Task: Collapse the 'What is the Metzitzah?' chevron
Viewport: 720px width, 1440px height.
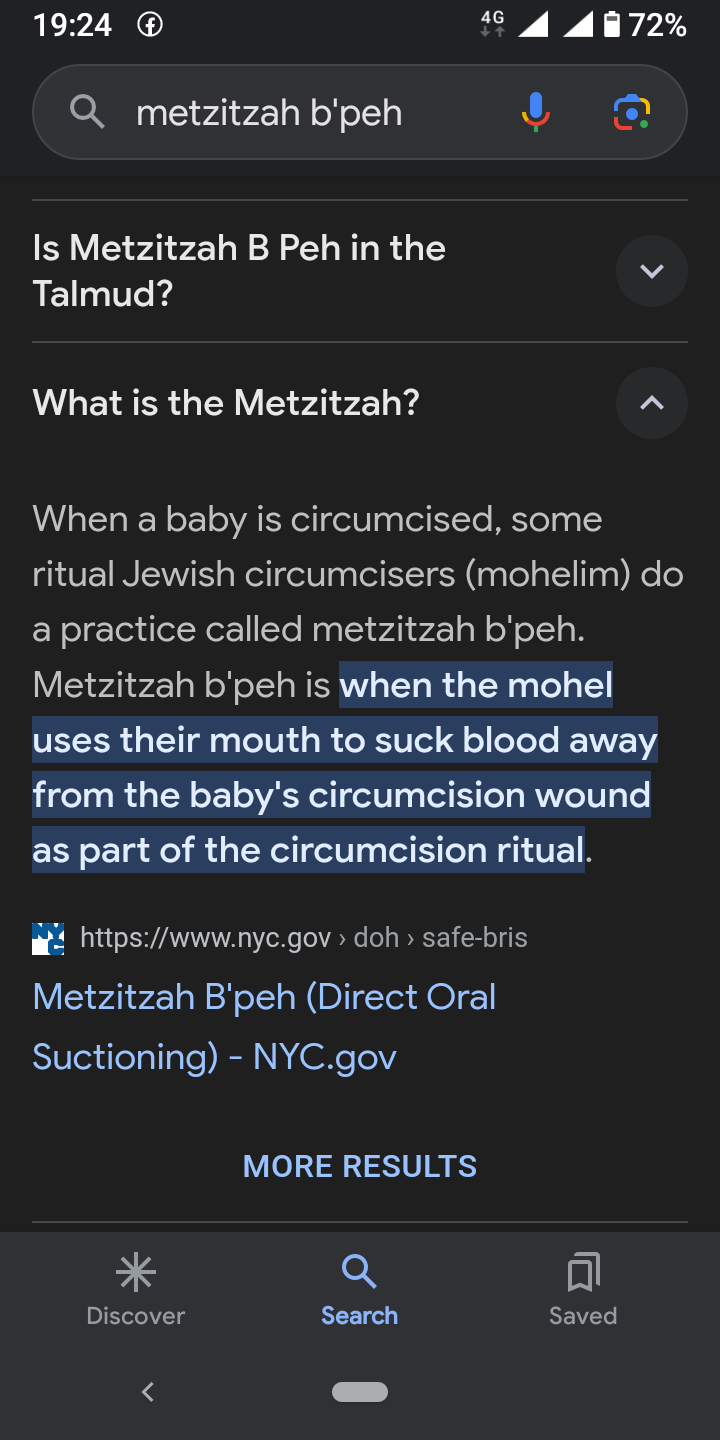Action: tap(652, 403)
